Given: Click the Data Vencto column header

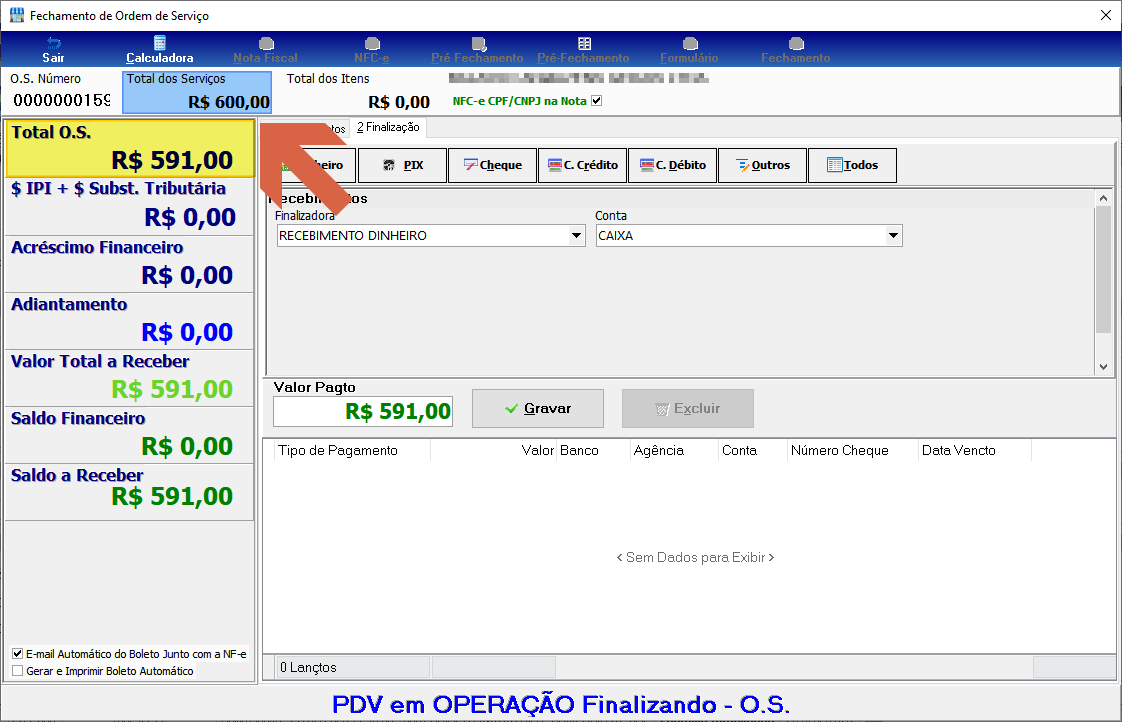Looking at the screenshot, I should coord(975,450).
